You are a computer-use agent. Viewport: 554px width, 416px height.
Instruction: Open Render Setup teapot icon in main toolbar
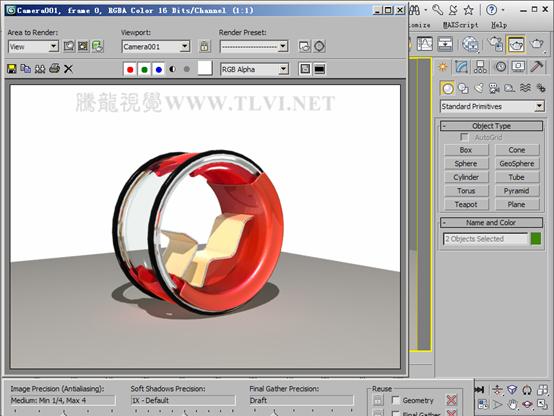coord(496,44)
